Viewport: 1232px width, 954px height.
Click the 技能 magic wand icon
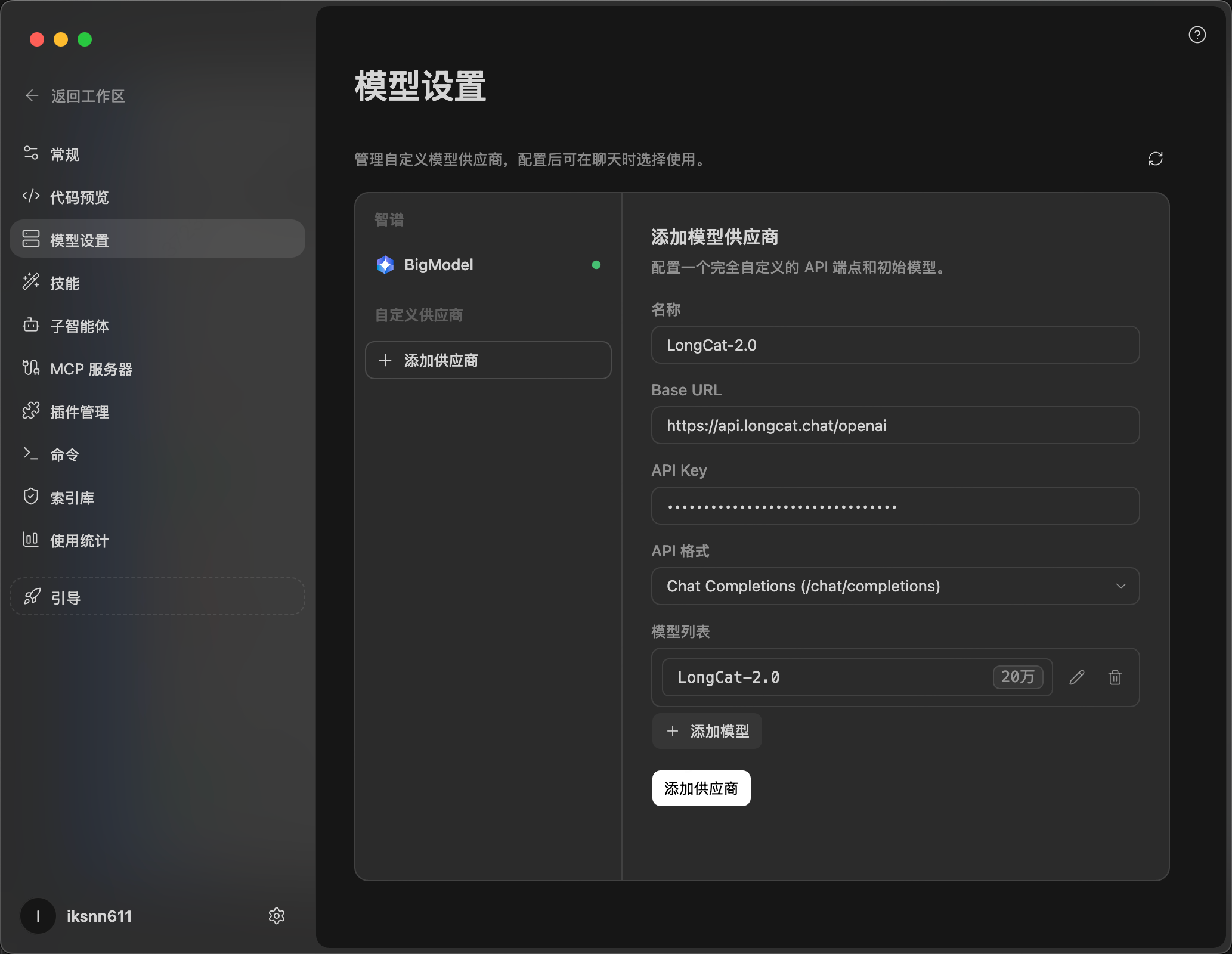[31, 282]
